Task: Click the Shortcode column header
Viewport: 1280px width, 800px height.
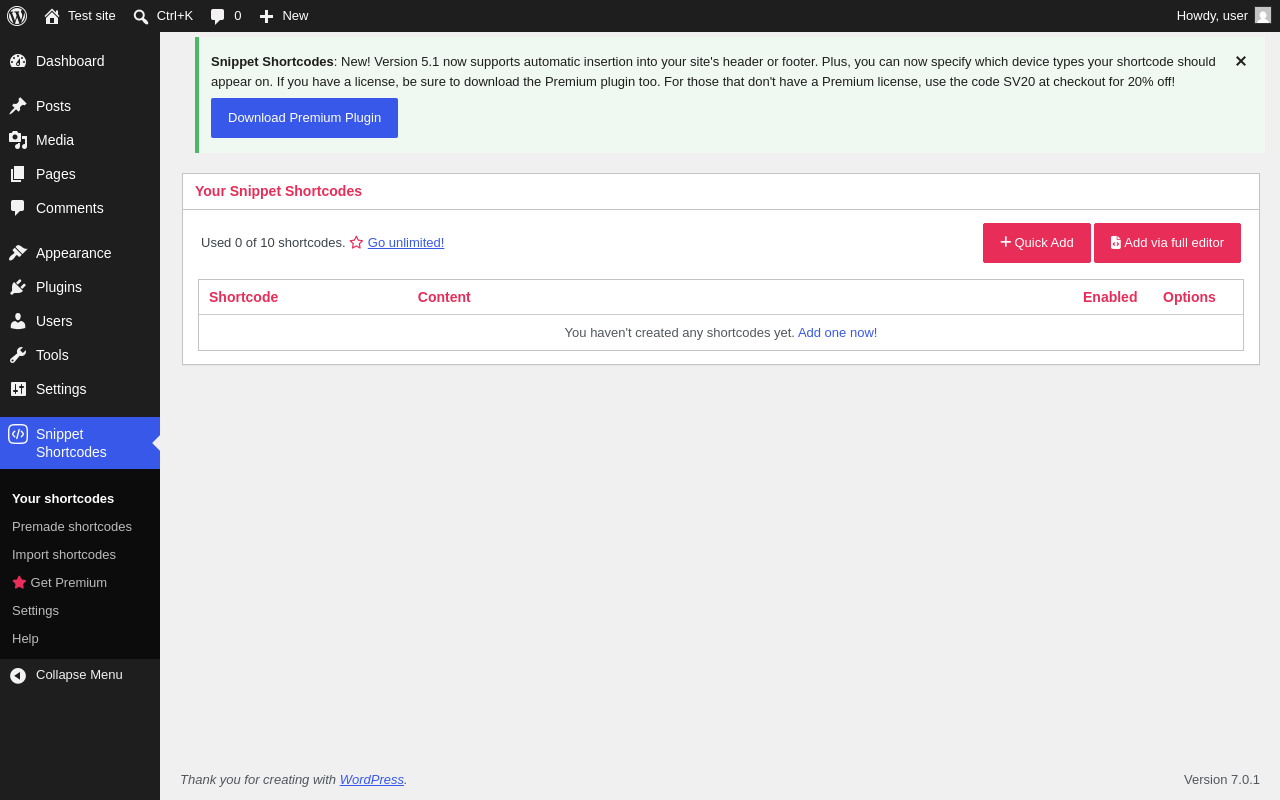Action: click(x=244, y=297)
